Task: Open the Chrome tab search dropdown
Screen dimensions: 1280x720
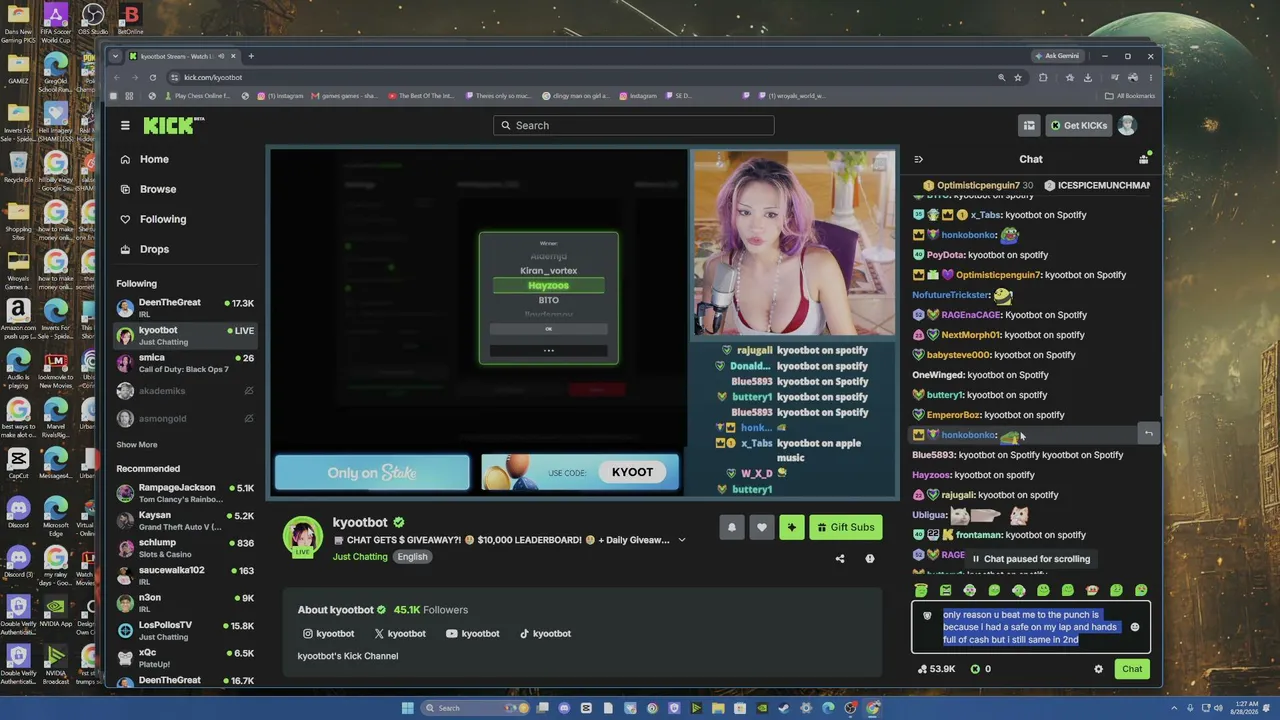Action: coord(116,56)
